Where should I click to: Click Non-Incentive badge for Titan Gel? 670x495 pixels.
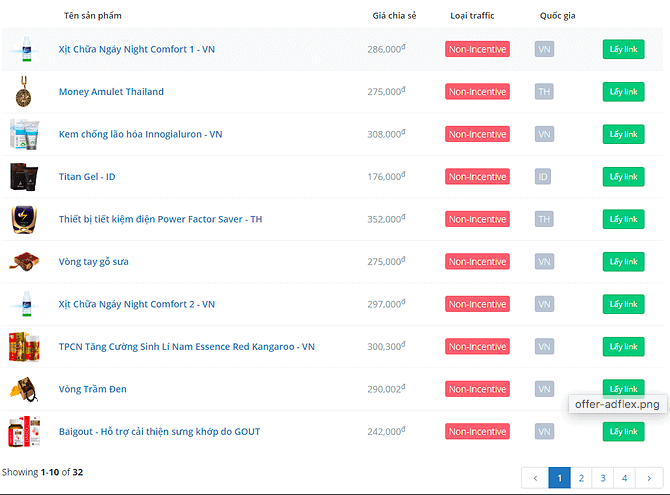point(477,177)
